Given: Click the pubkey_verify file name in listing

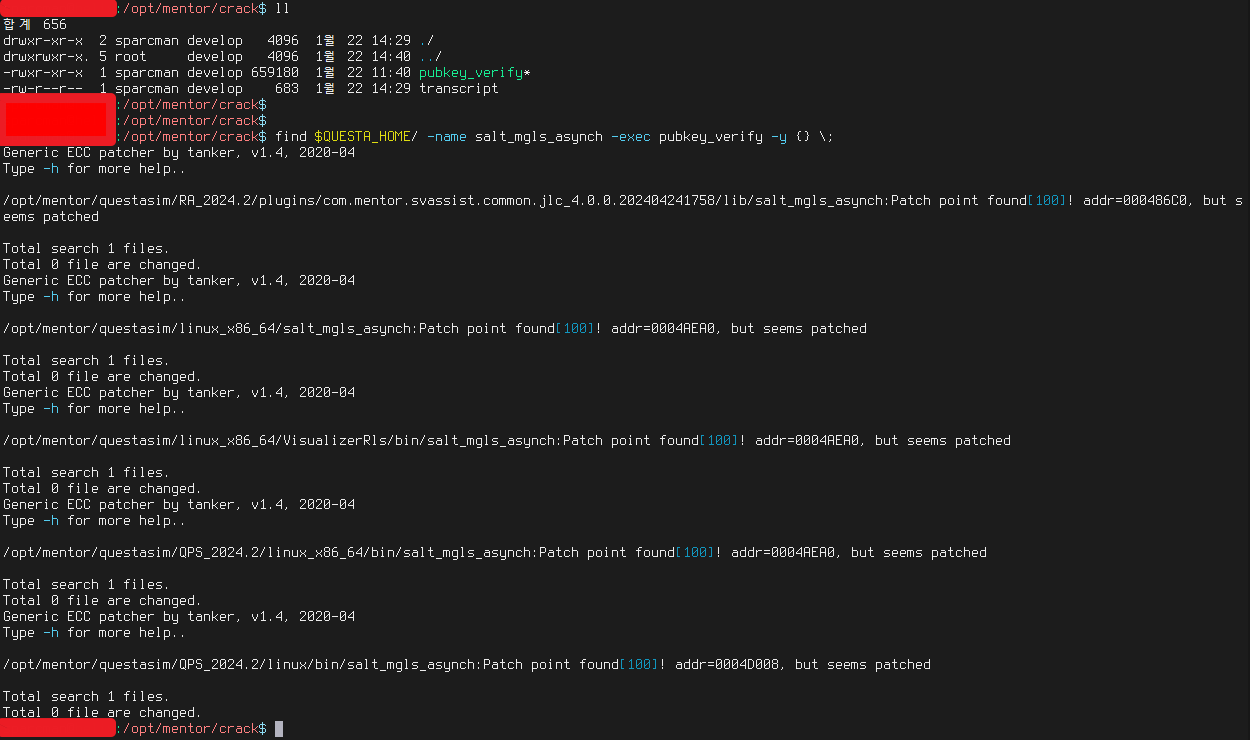Looking at the screenshot, I should point(470,73).
